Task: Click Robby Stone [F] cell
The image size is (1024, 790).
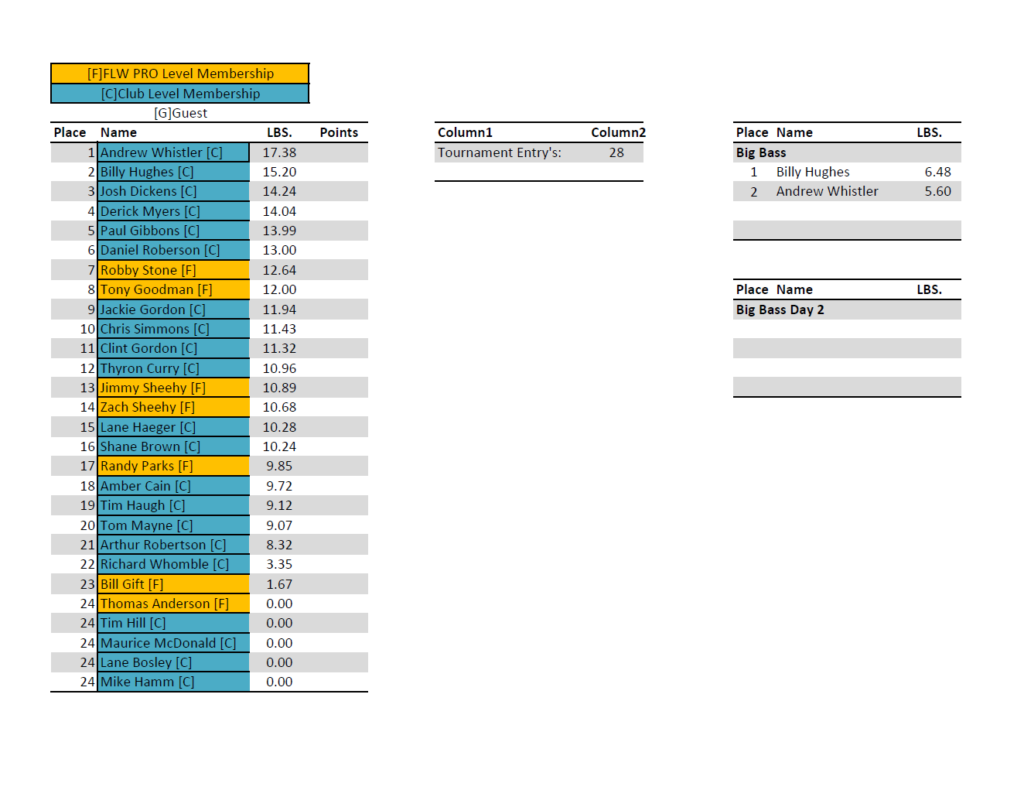Action: click(x=173, y=270)
